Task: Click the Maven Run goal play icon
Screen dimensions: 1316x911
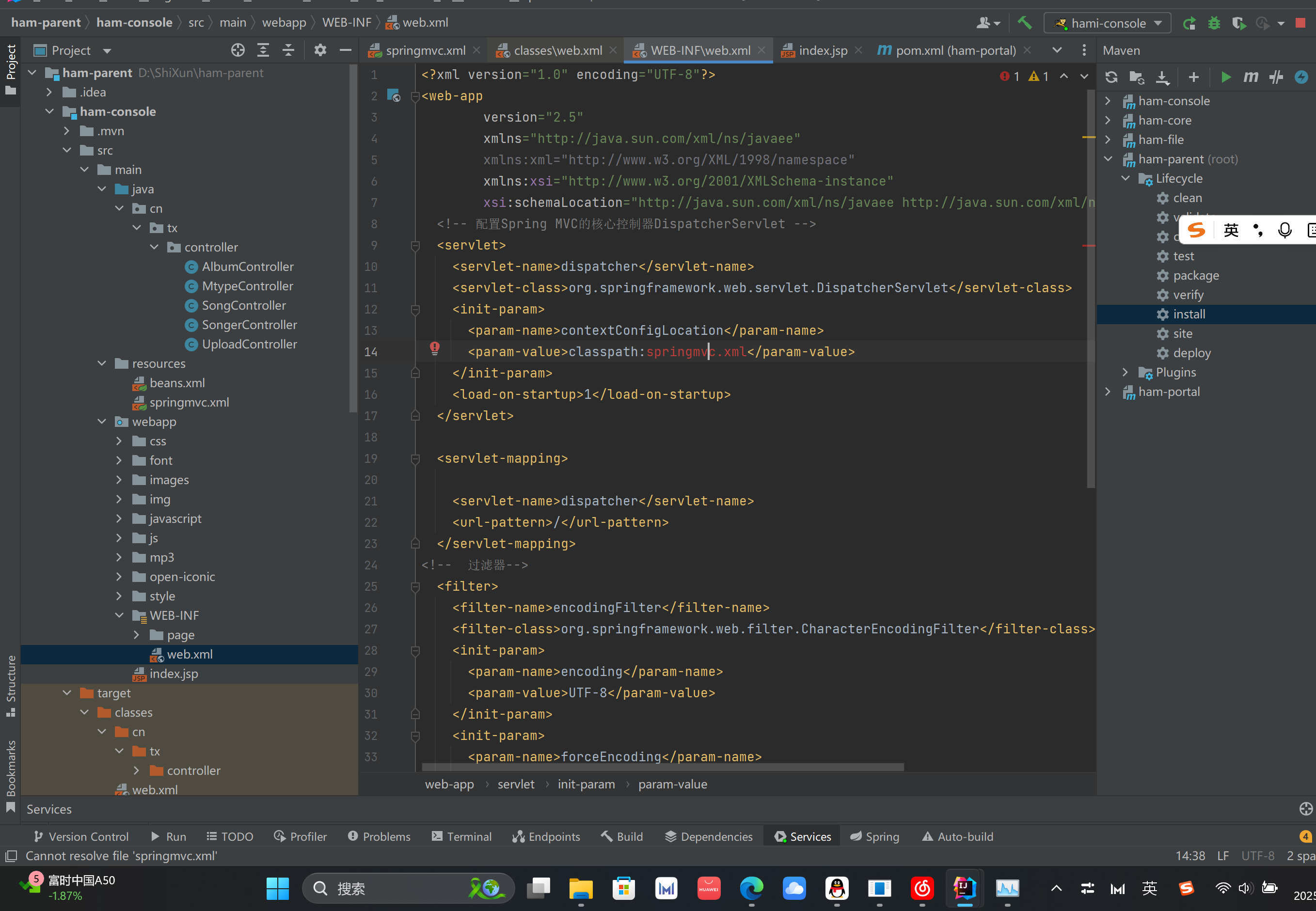Action: click(1225, 77)
